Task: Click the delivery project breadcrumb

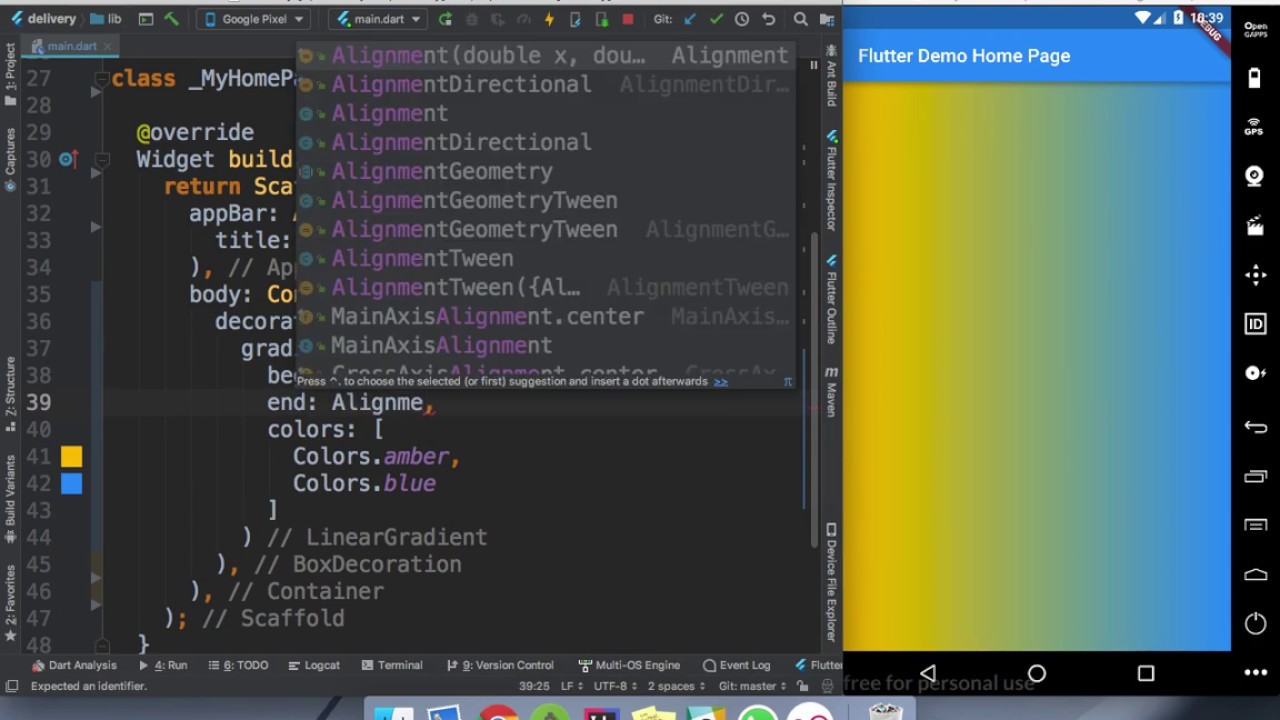Action: (42, 19)
